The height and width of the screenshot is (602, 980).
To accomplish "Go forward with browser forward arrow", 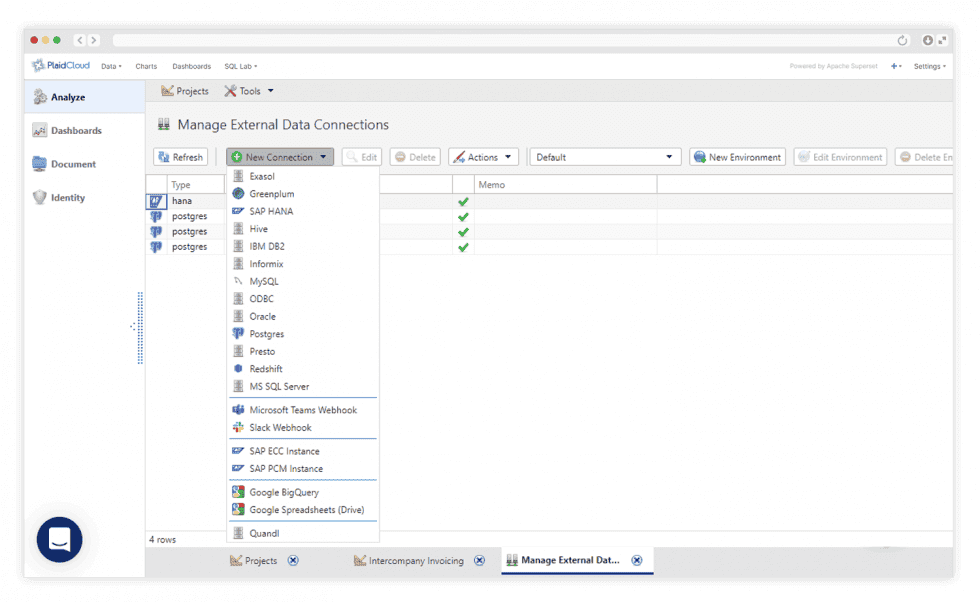I will tap(93, 40).
